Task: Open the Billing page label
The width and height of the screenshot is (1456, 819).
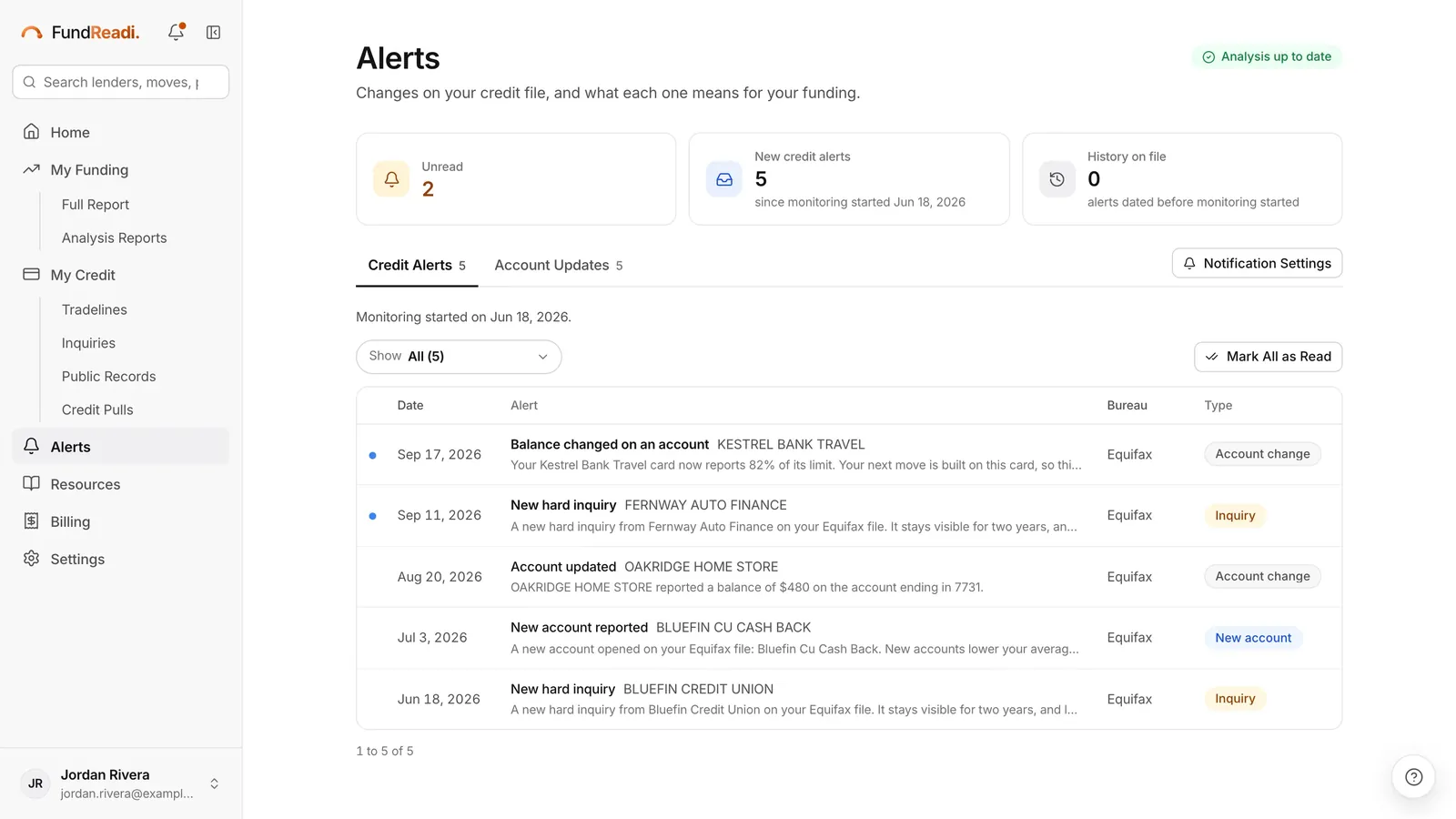Action: pyautogui.click(x=70, y=521)
